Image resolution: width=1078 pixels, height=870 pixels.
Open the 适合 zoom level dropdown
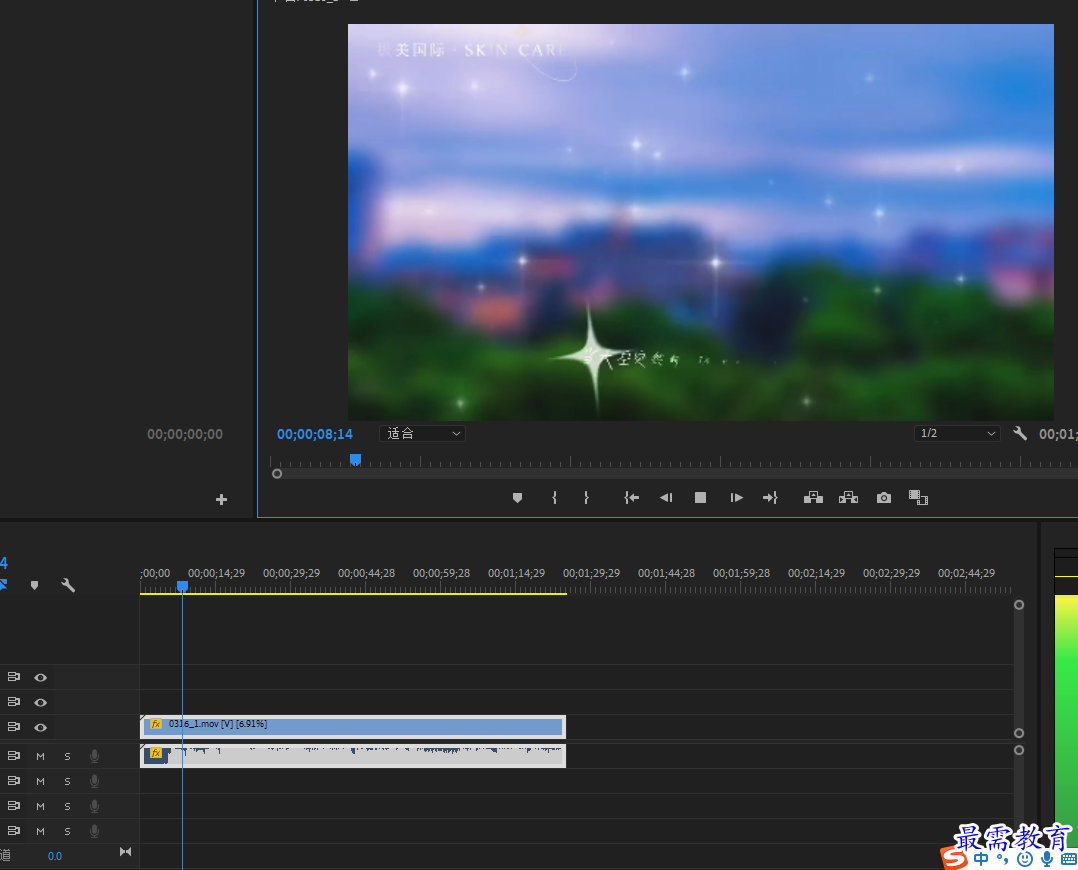[x=422, y=433]
